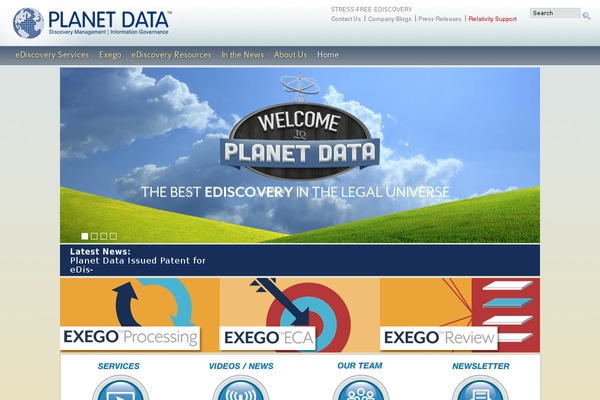This screenshot has width=600, height=400.
Task: Open the Press Releases link
Action: (x=440, y=19)
